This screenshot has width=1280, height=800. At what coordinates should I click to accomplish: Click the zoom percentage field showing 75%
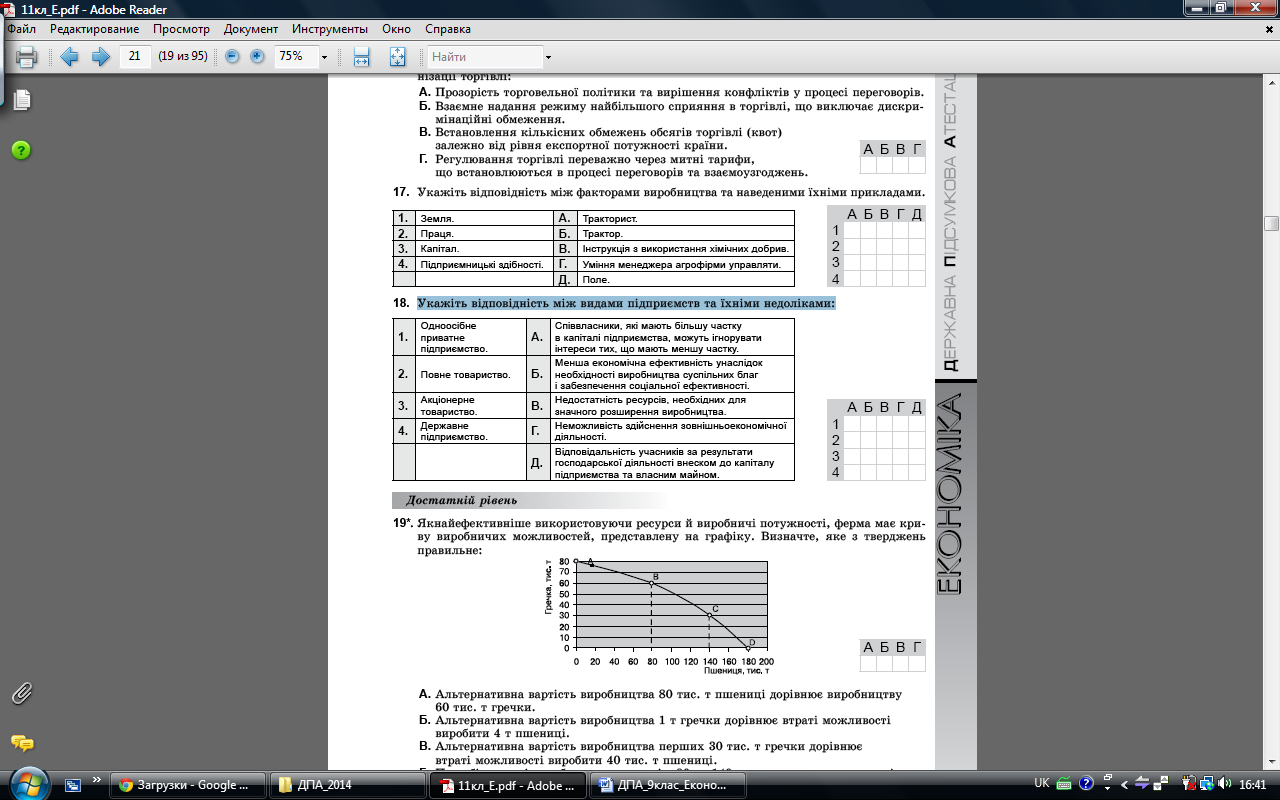pyautogui.click(x=296, y=57)
